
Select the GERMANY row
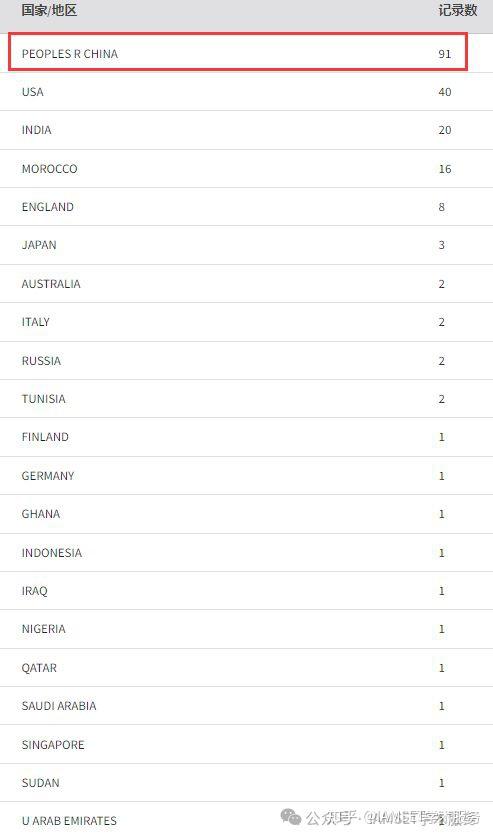[x=246, y=476]
